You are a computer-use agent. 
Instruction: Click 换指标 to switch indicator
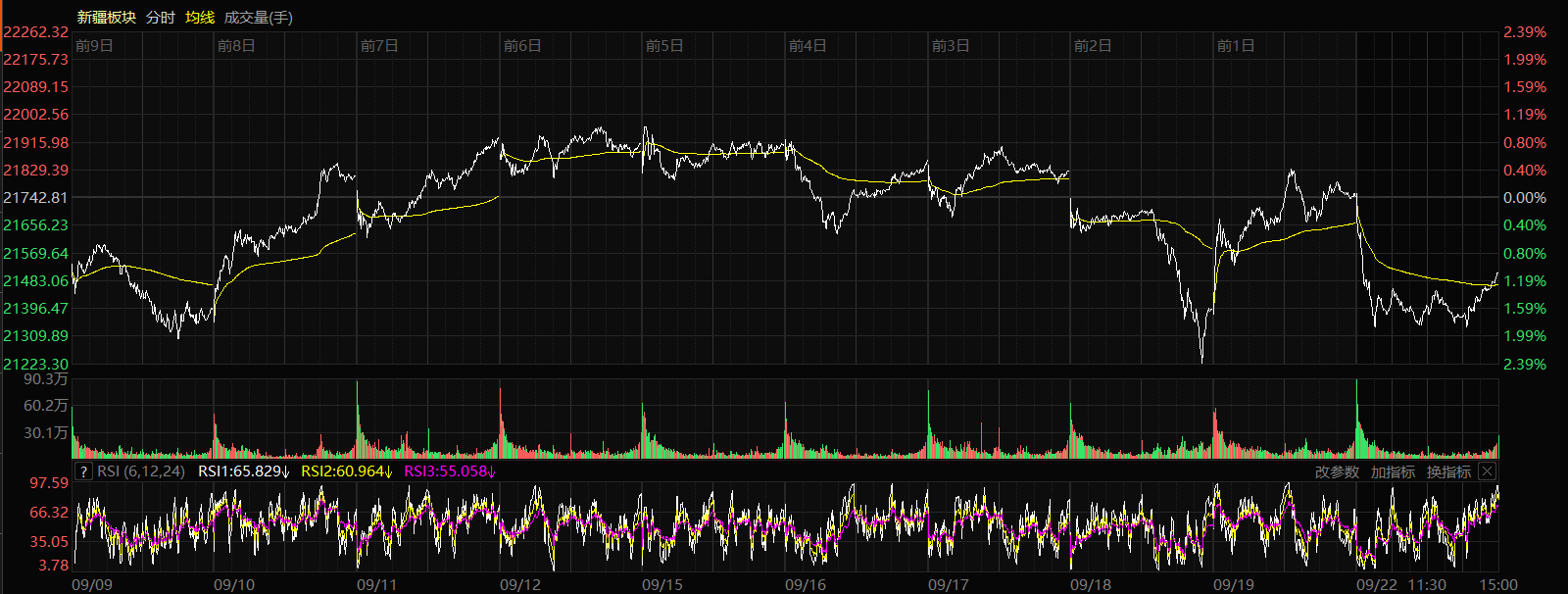(x=1448, y=471)
